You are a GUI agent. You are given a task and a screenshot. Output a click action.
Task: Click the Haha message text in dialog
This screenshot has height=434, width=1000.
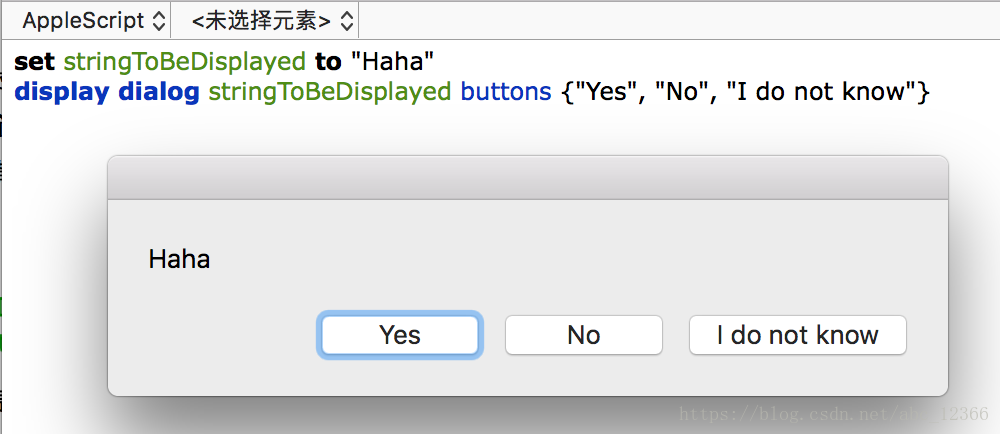179,259
